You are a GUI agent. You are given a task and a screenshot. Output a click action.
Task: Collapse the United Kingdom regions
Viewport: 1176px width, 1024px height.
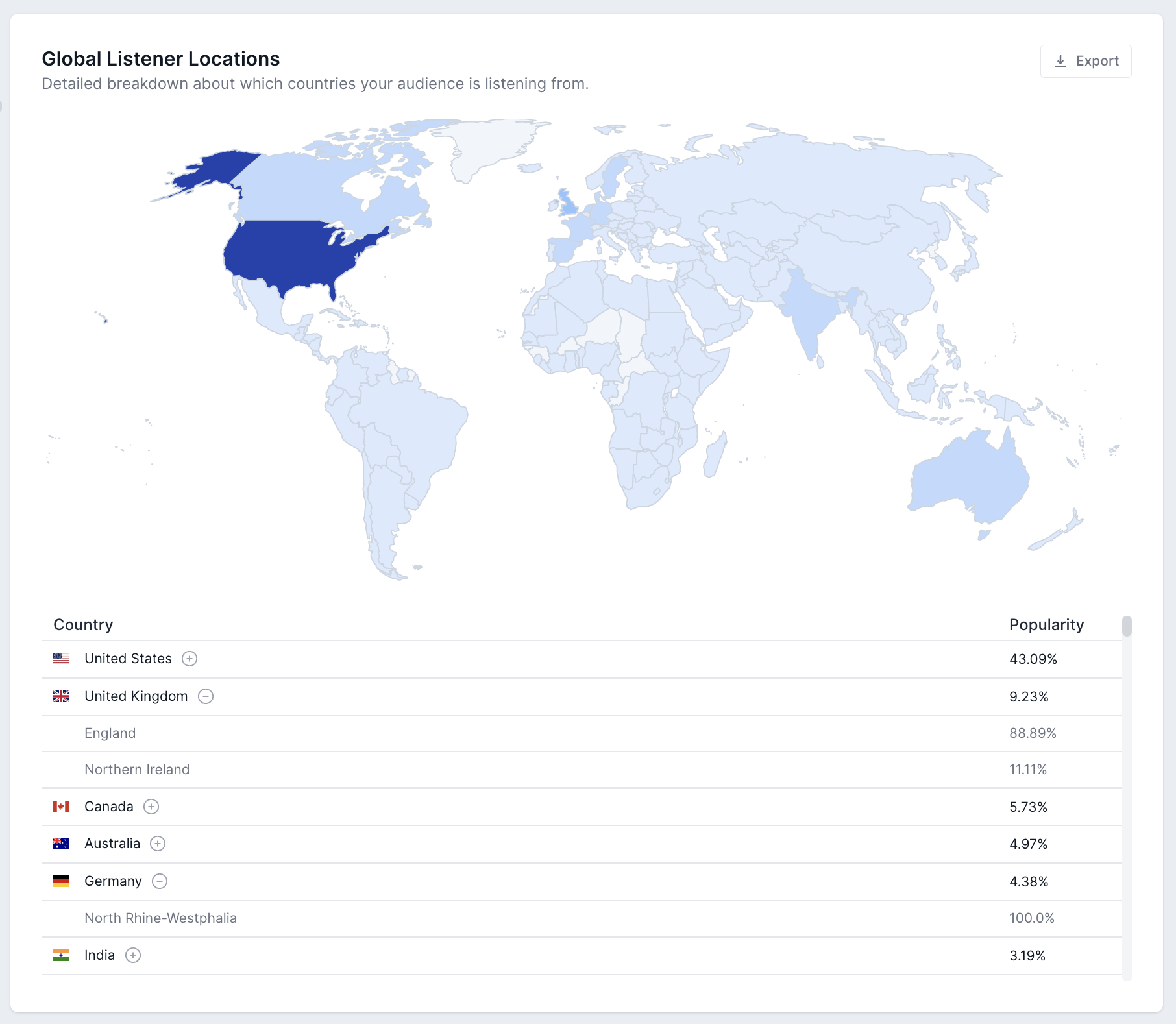point(206,696)
